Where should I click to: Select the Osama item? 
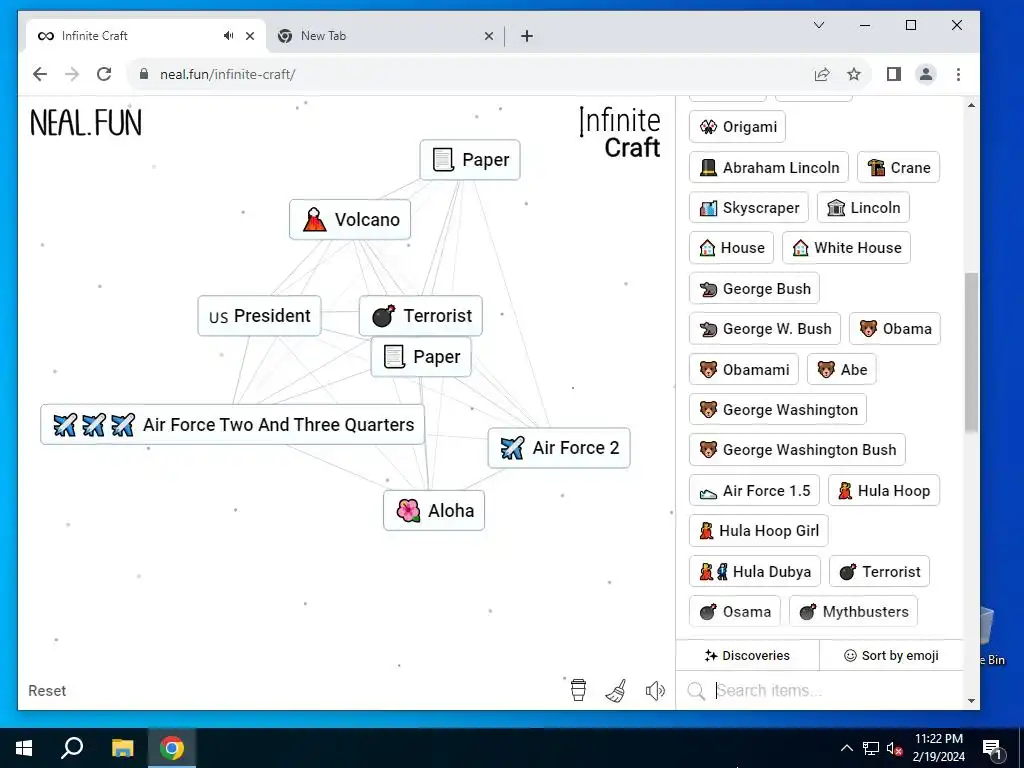click(735, 611)
